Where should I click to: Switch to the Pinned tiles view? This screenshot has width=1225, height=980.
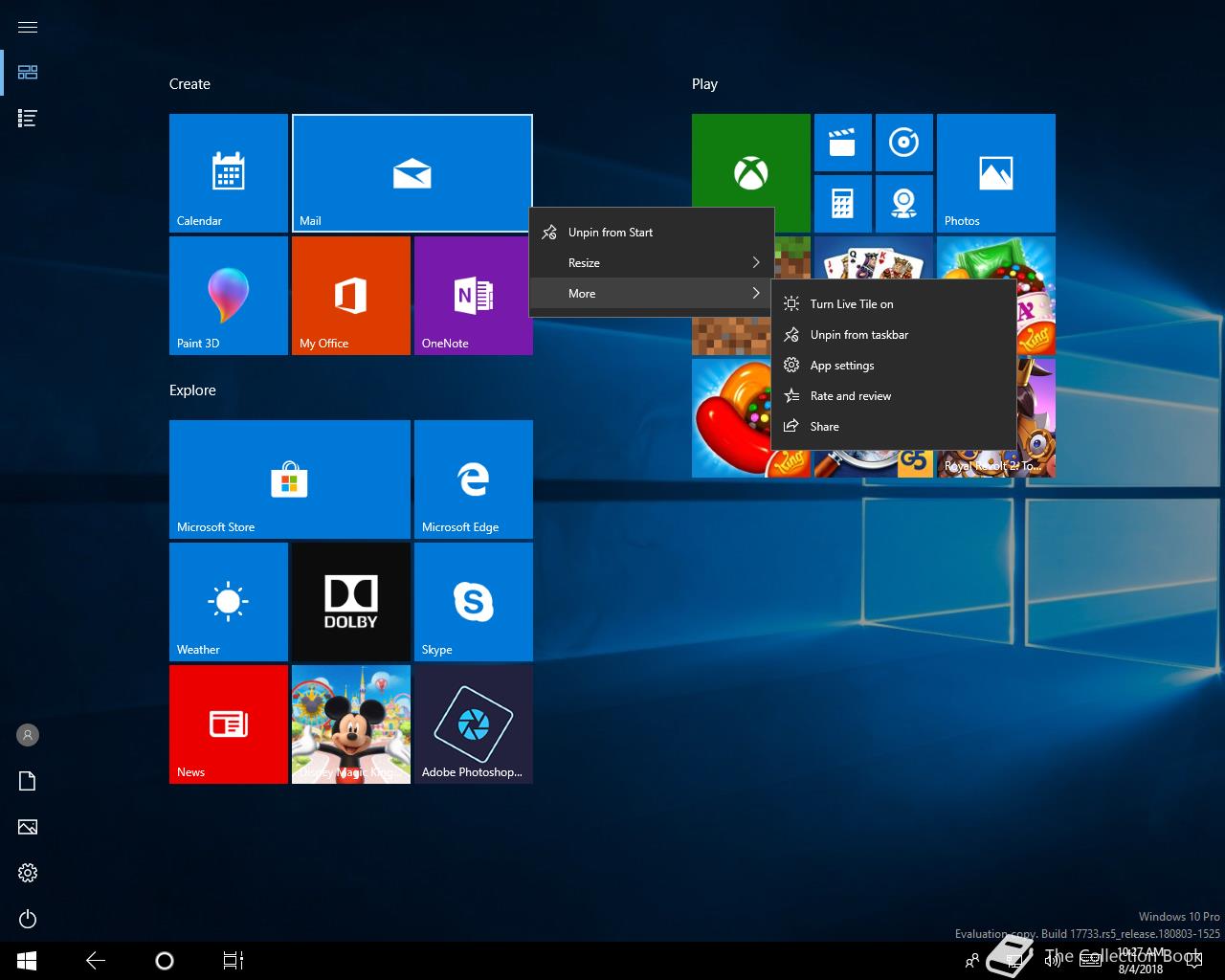coord(28,73)
